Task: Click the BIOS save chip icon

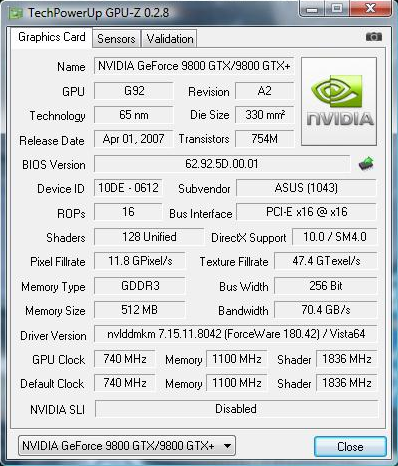Action: [x=366, y=163]
